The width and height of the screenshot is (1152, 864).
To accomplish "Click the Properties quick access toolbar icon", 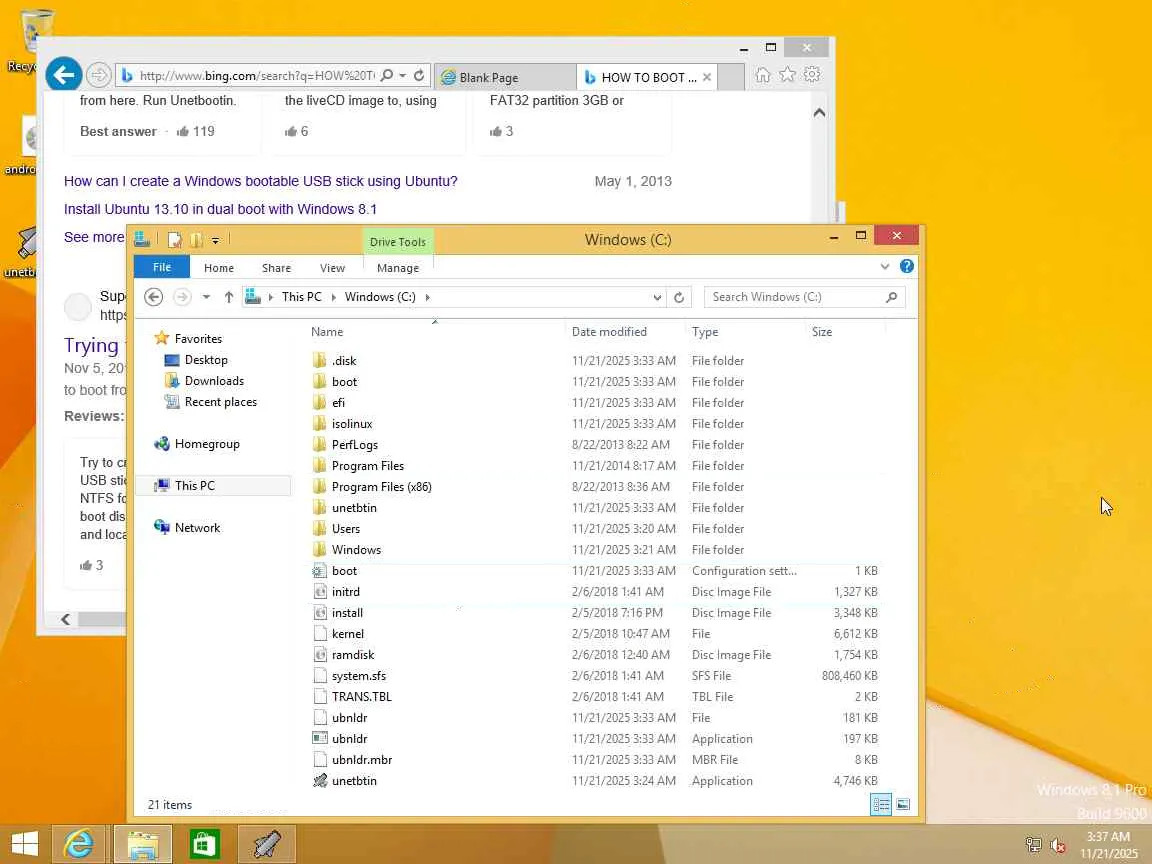I will [x=175, y=240].
